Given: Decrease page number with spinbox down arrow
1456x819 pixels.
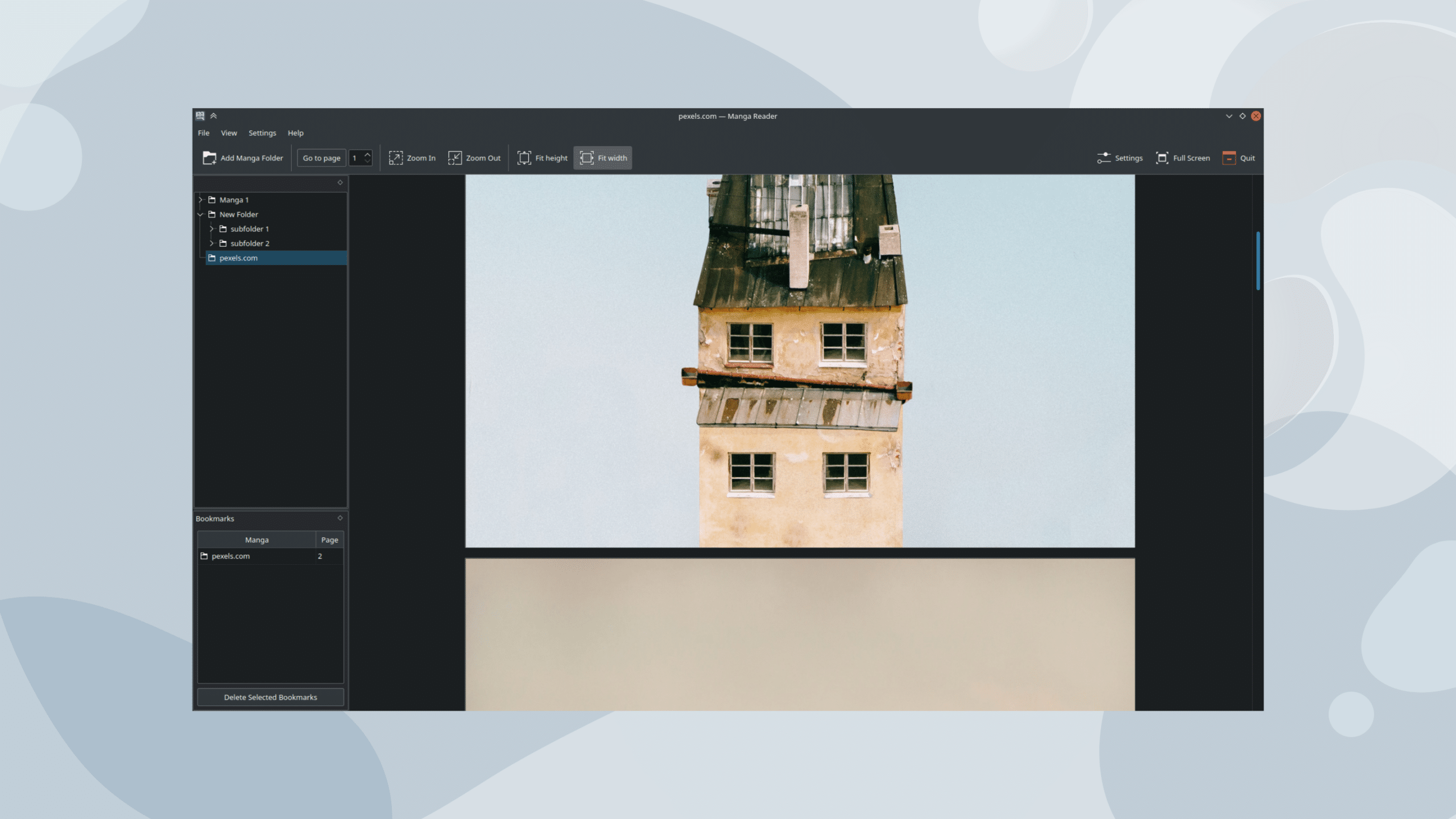Looking at the screenshot, I should click(367, 162).
